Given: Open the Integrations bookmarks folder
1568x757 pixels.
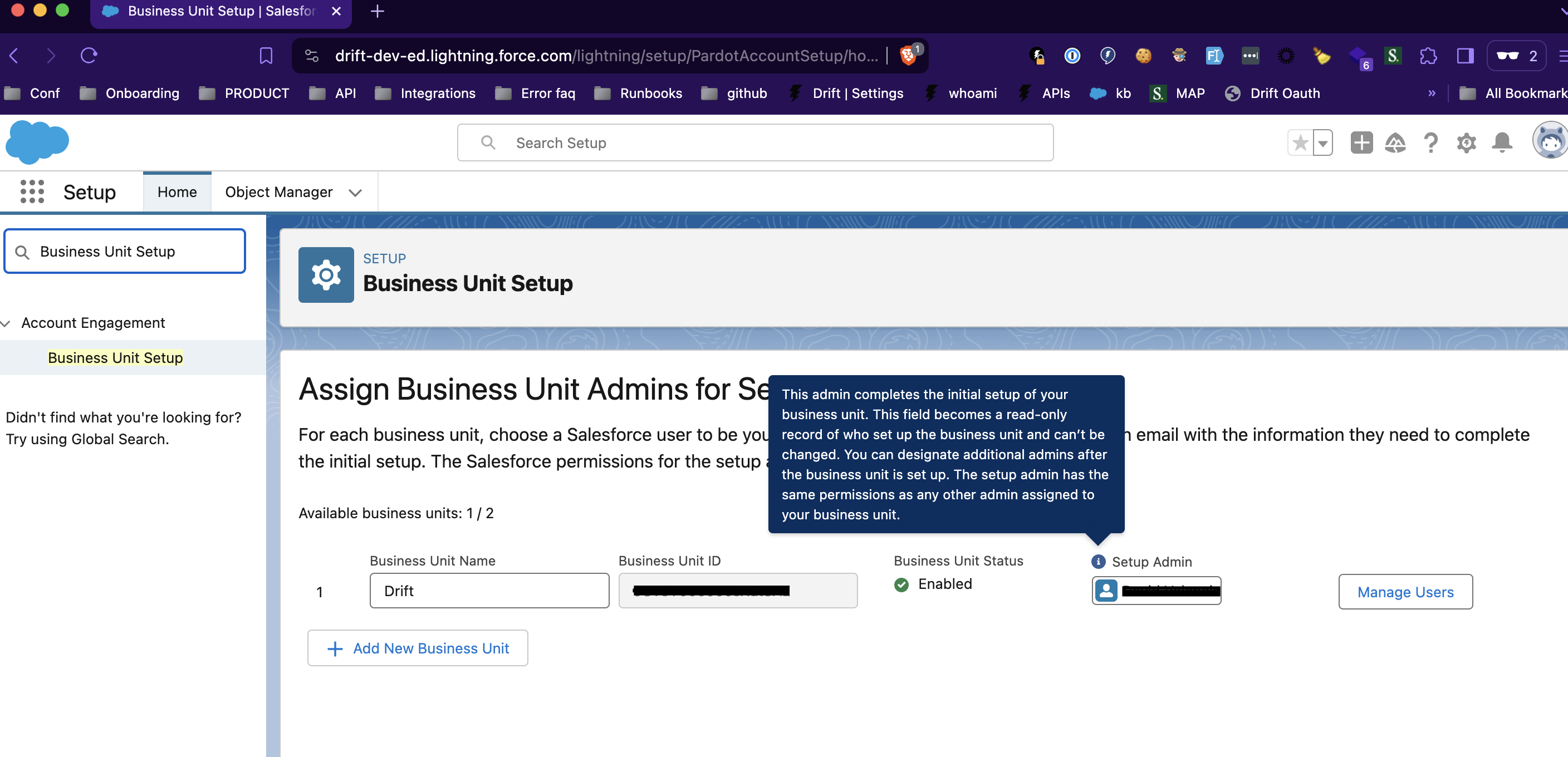Looking at the screenshot, I should 425,94.
